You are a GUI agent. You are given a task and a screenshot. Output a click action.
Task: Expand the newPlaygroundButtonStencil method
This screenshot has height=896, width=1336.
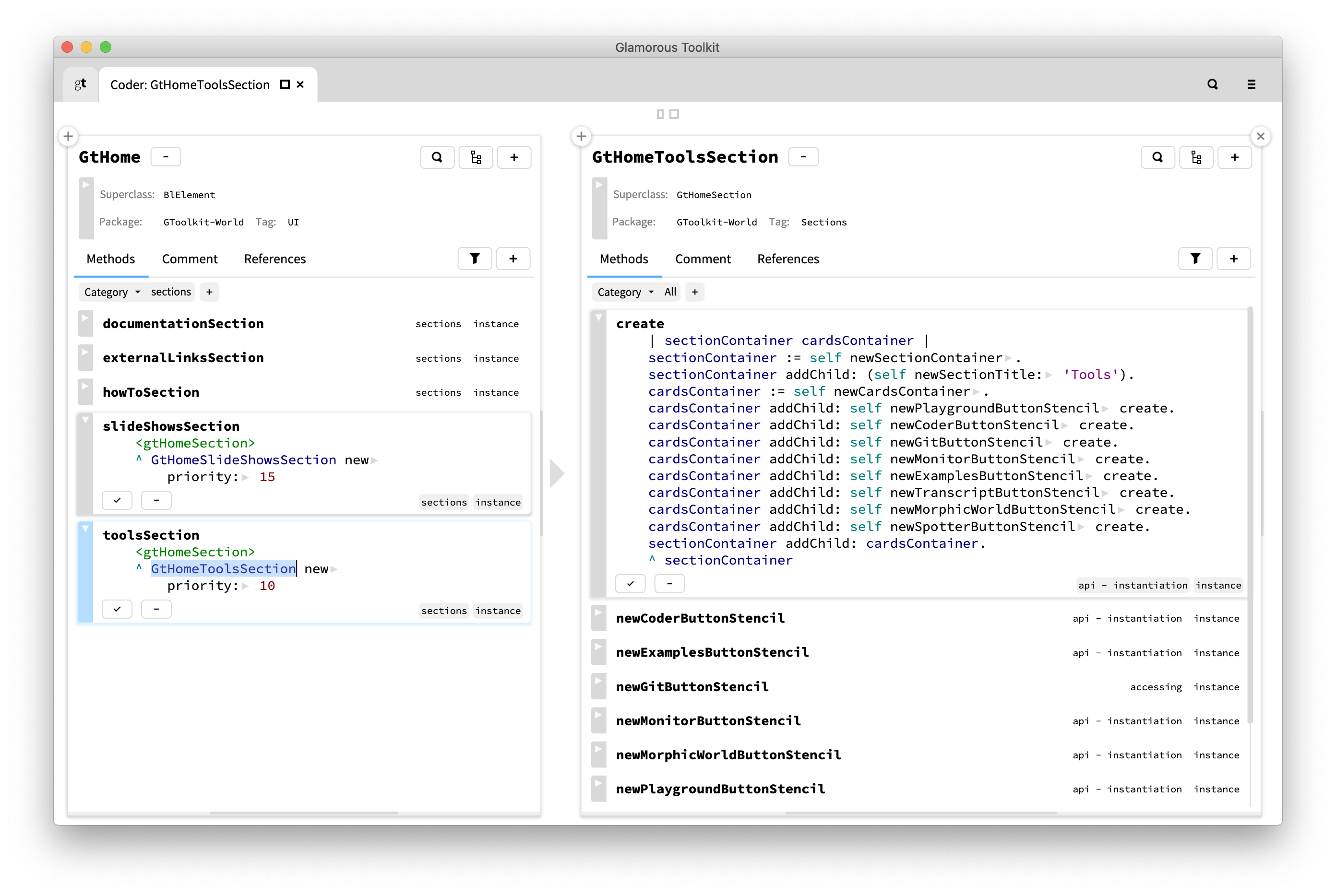coord(598,789)
